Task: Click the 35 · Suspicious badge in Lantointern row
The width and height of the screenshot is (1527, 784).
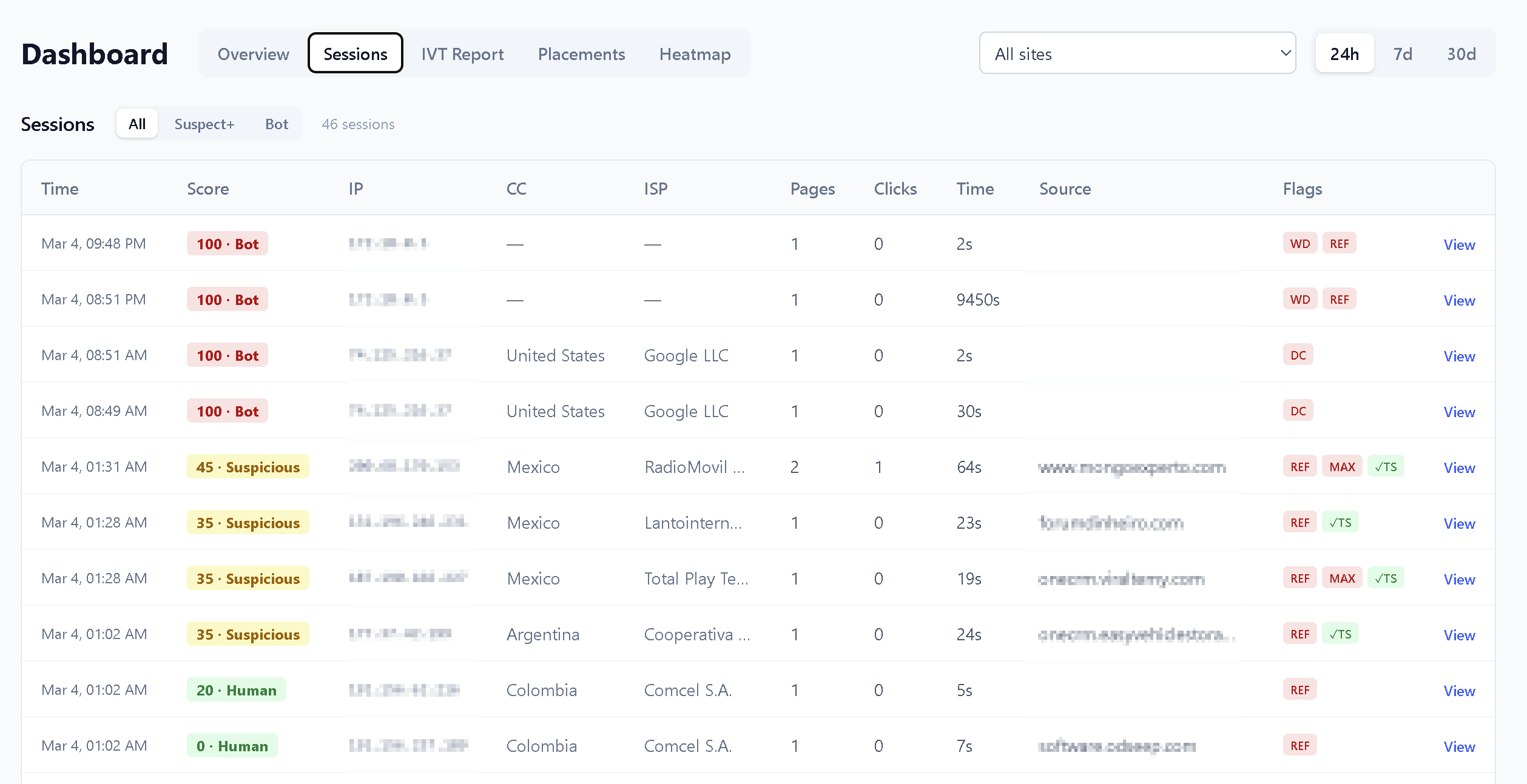Action: coord(248,523)
